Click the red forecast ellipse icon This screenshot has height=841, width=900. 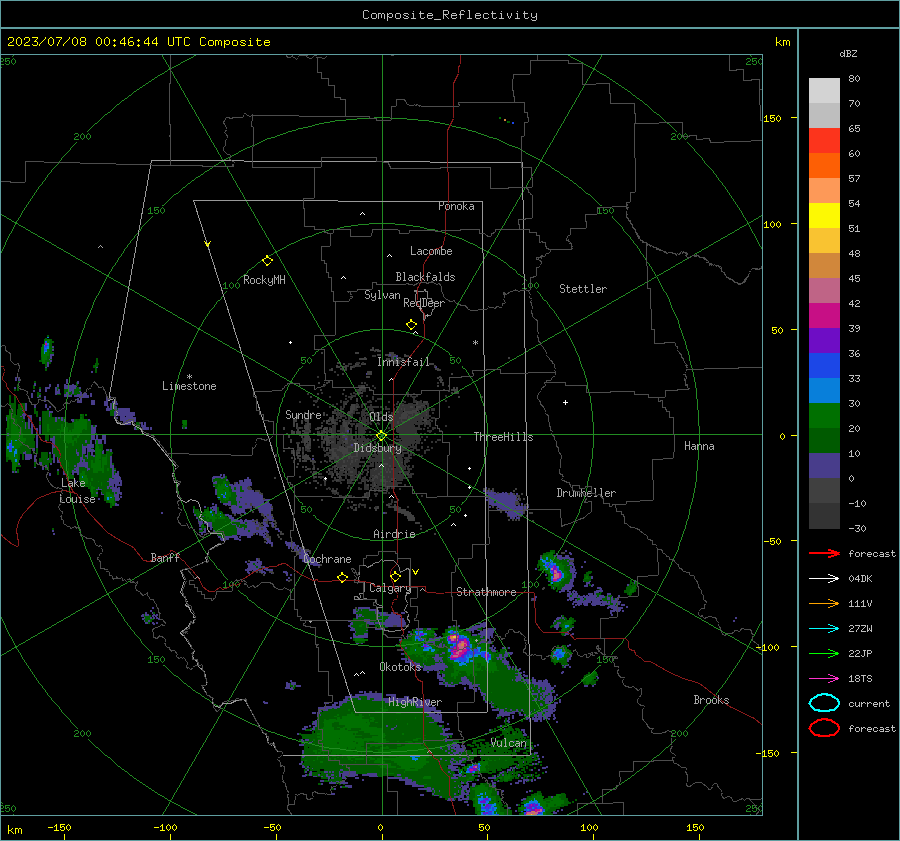pyautogui.click(x=824, y=728)
